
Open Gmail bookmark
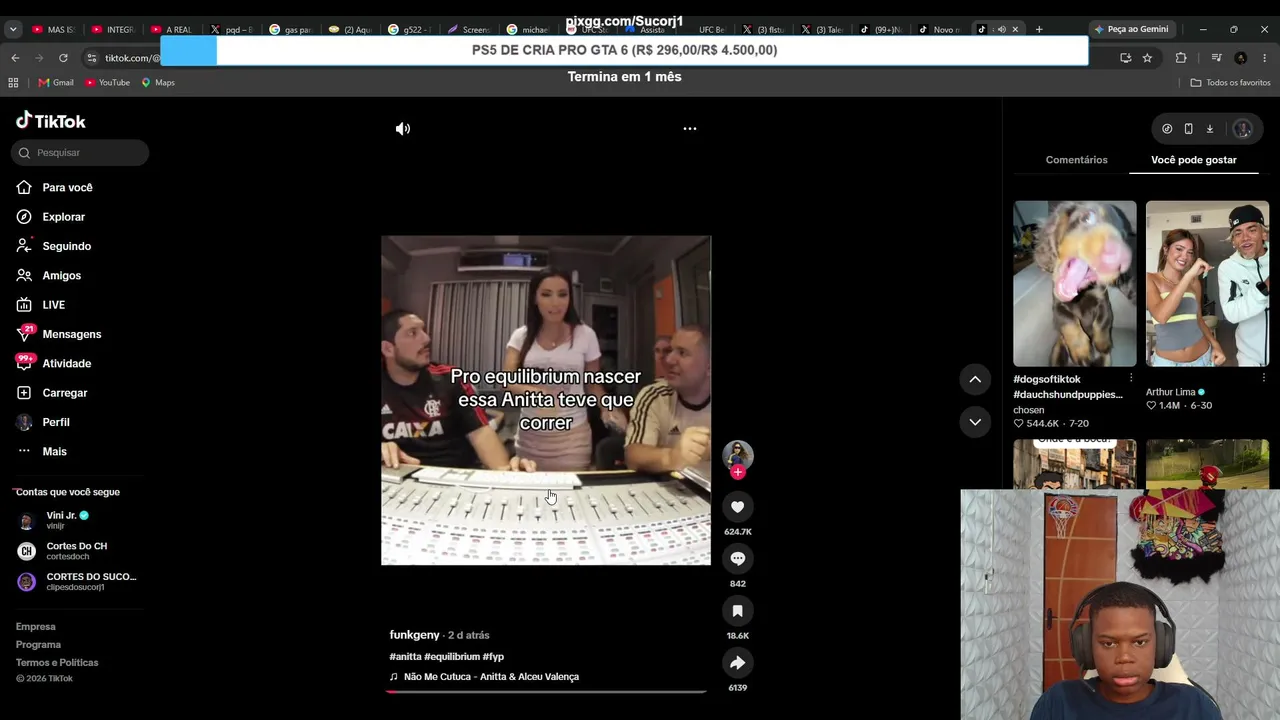tap(56, 83)
